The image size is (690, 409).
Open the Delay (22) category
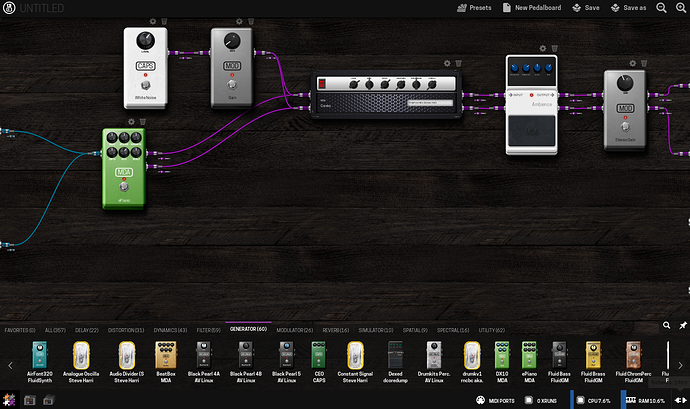87,330
